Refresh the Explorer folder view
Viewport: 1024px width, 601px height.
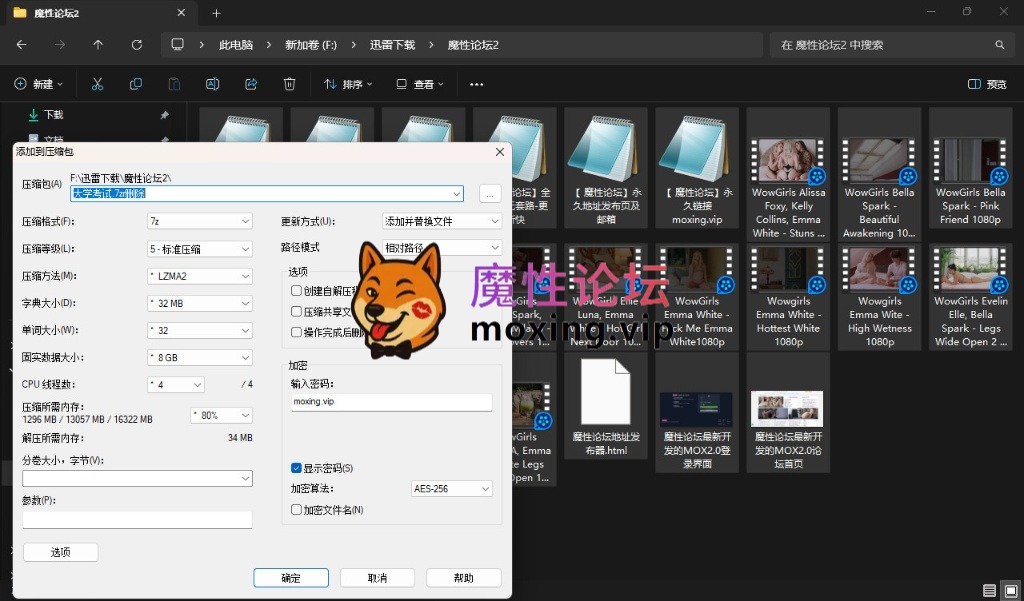[x=136, y=45]
